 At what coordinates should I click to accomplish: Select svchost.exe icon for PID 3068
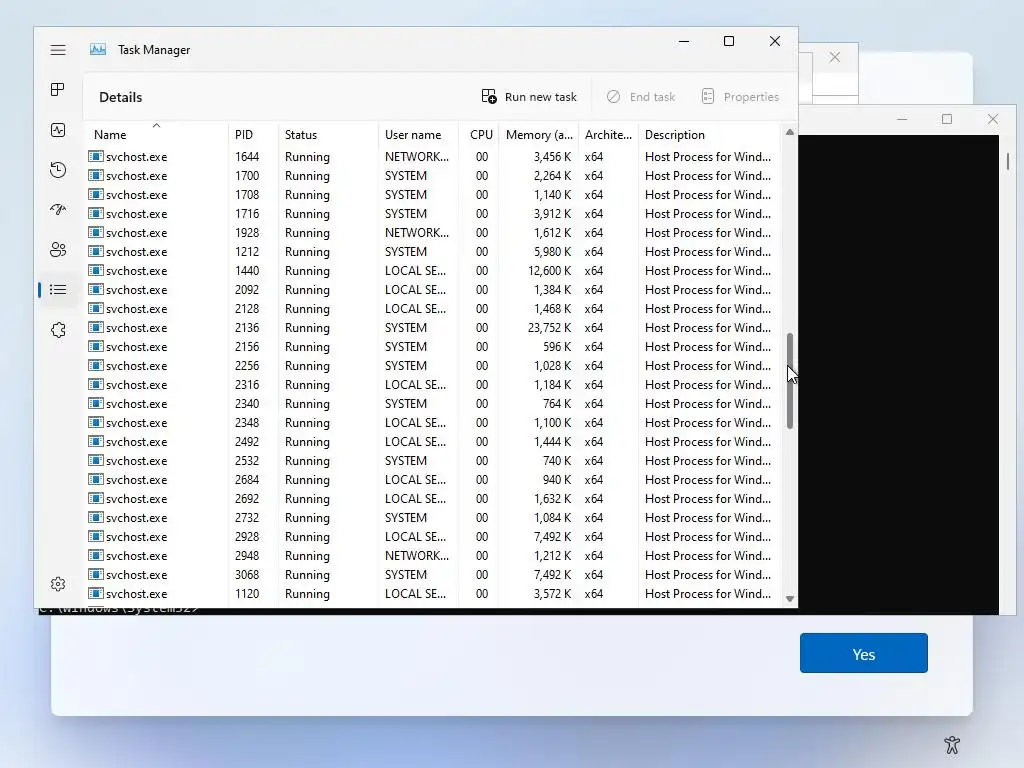click(x=96, y=574)
